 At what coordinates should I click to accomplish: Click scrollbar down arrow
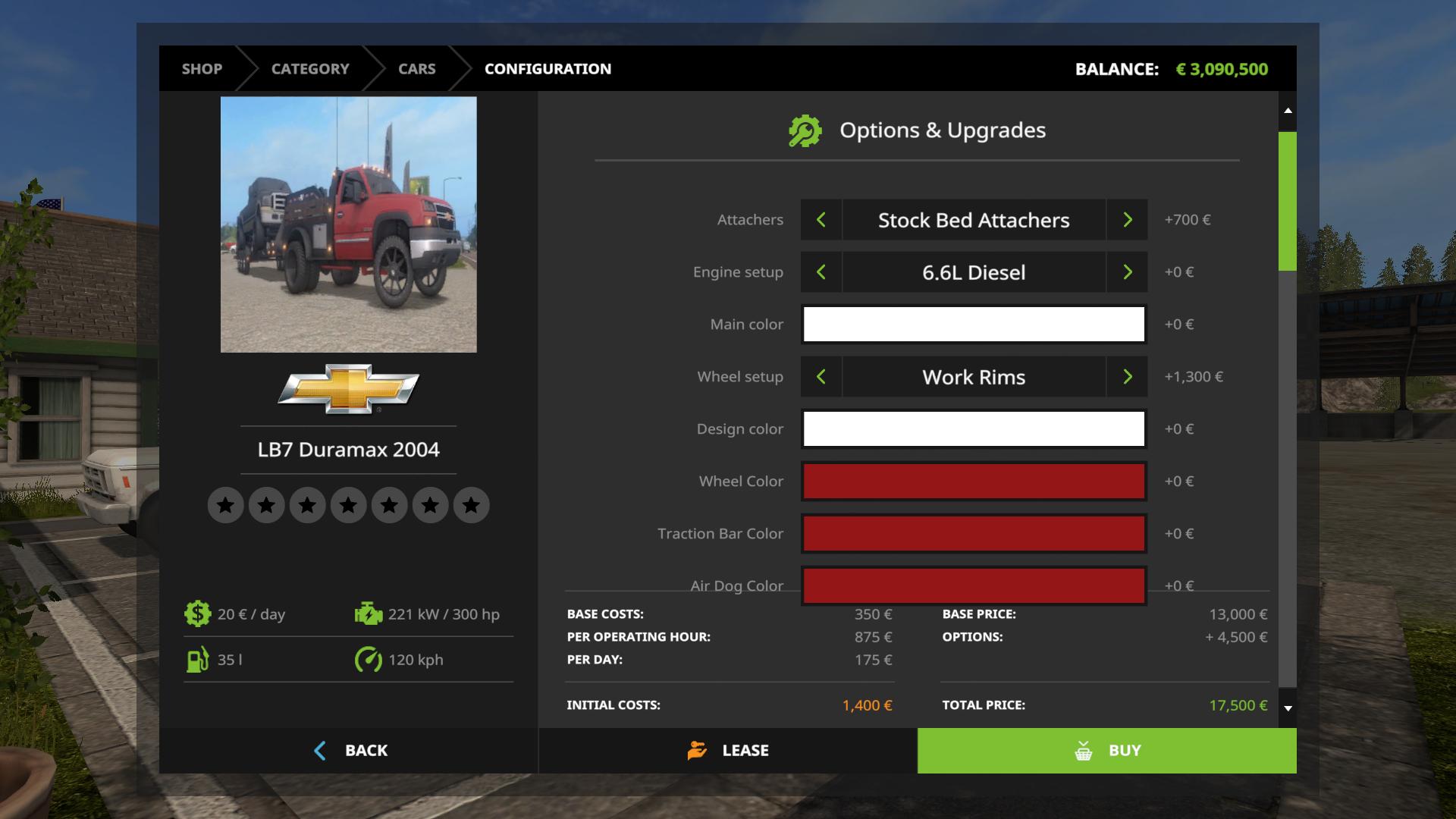(1288, 708)
